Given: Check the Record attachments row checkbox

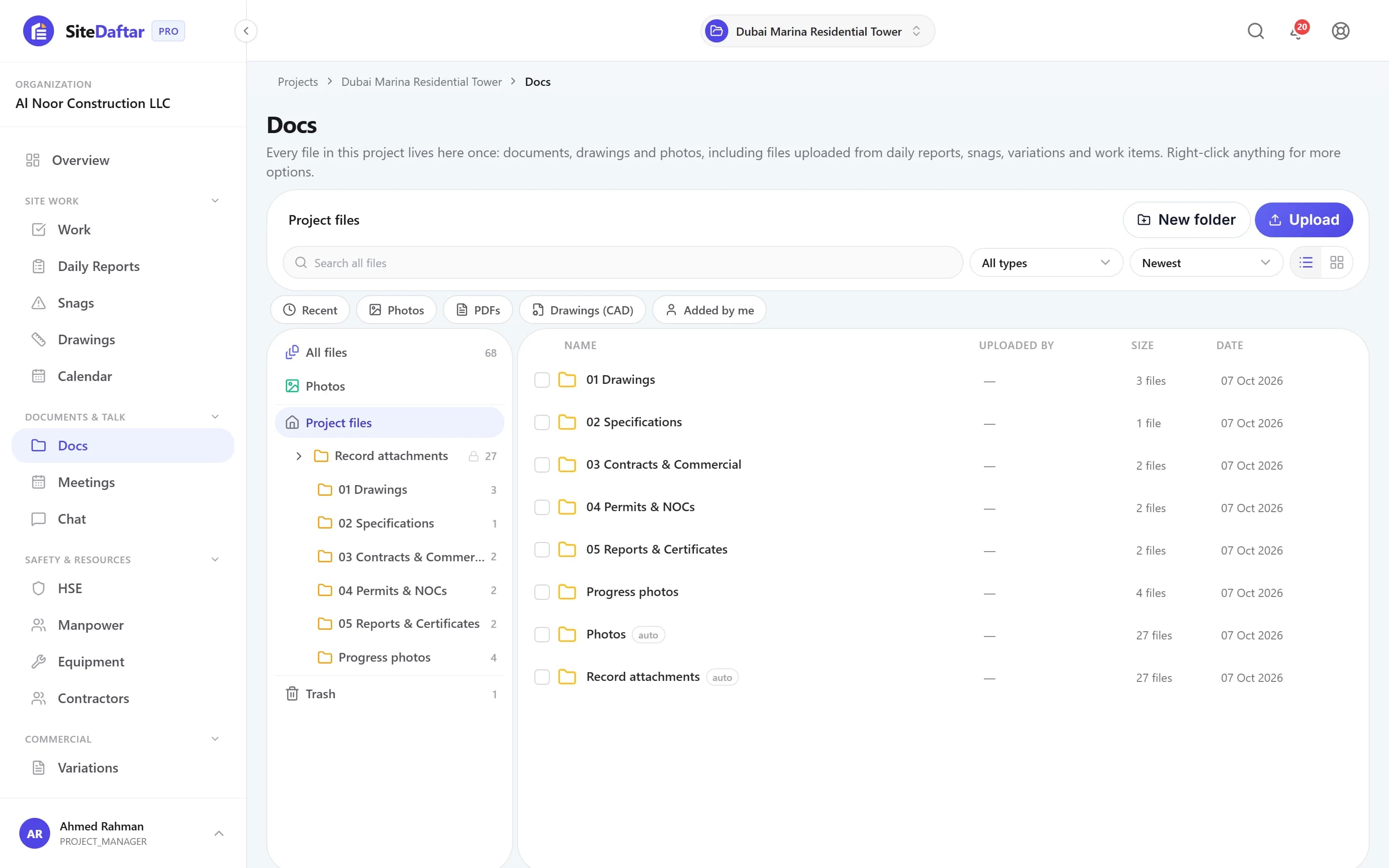Looking at the screenshot, I should coord(542,677).
